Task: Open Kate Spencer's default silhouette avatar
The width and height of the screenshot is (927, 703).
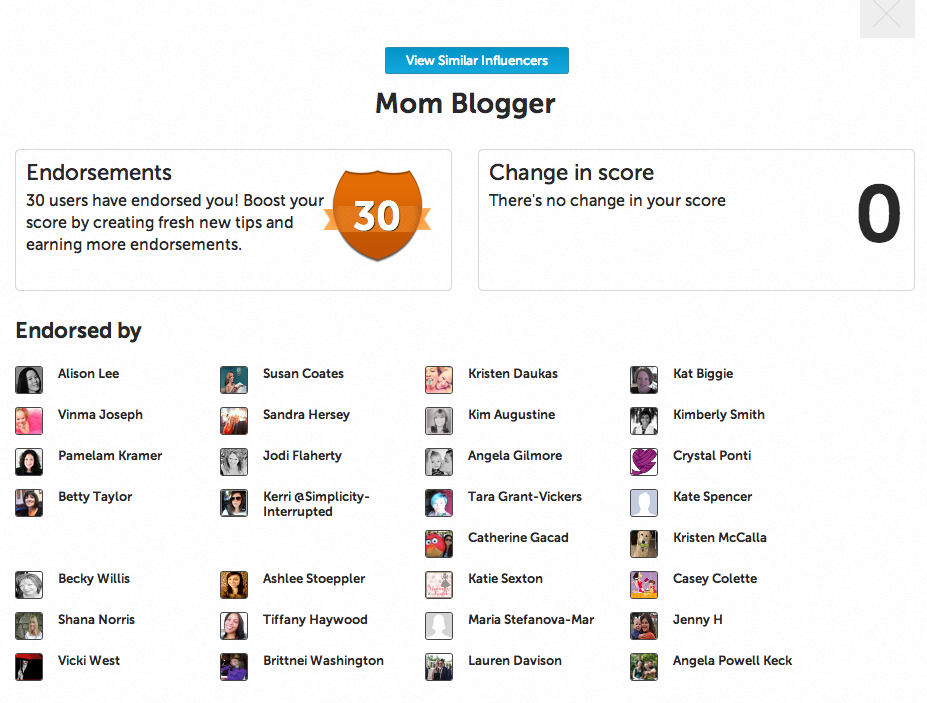Action: (x=644, y=503)
